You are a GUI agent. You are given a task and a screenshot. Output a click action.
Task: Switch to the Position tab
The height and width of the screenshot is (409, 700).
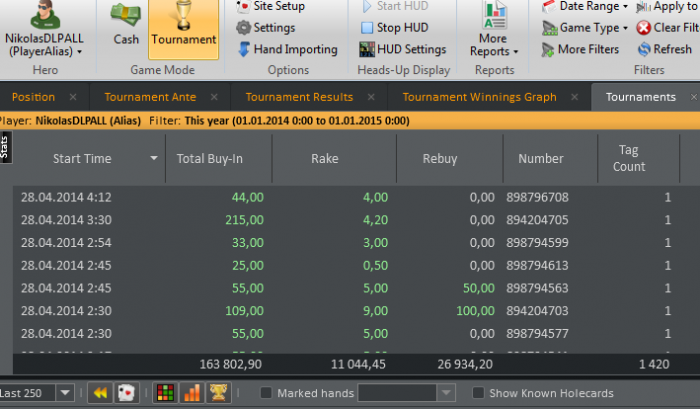pyautogui.click(x=33, y=97)
